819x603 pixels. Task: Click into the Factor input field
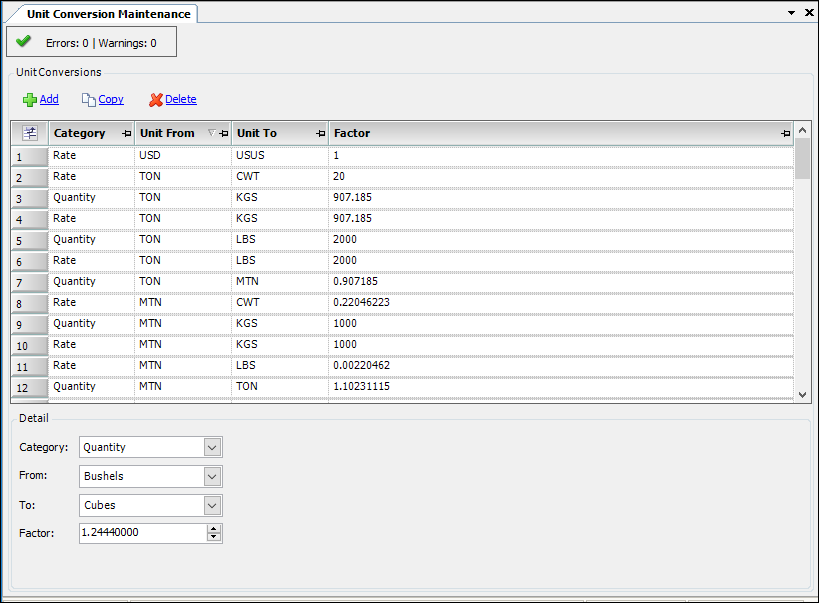(143, 533)
